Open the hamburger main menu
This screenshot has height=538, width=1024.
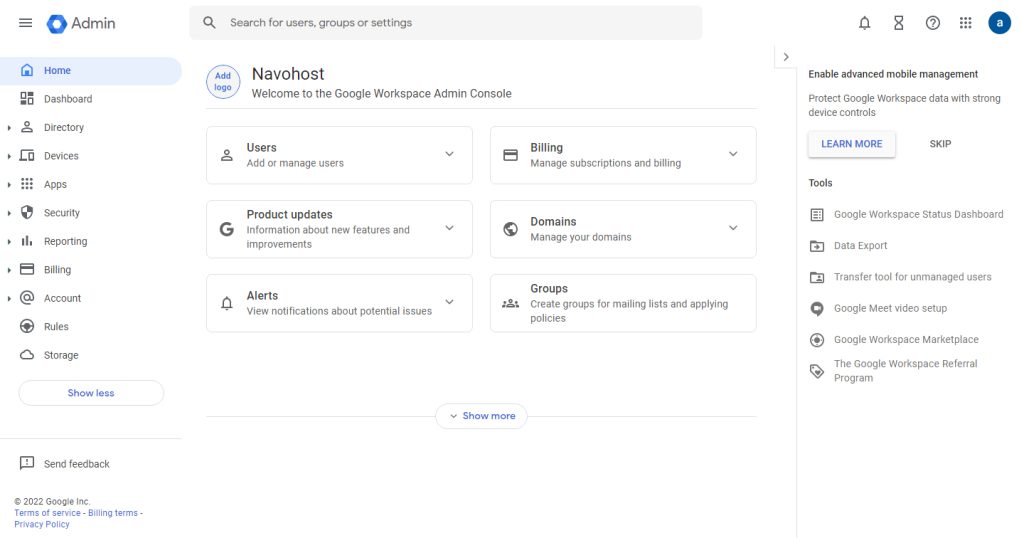[25, 23]
